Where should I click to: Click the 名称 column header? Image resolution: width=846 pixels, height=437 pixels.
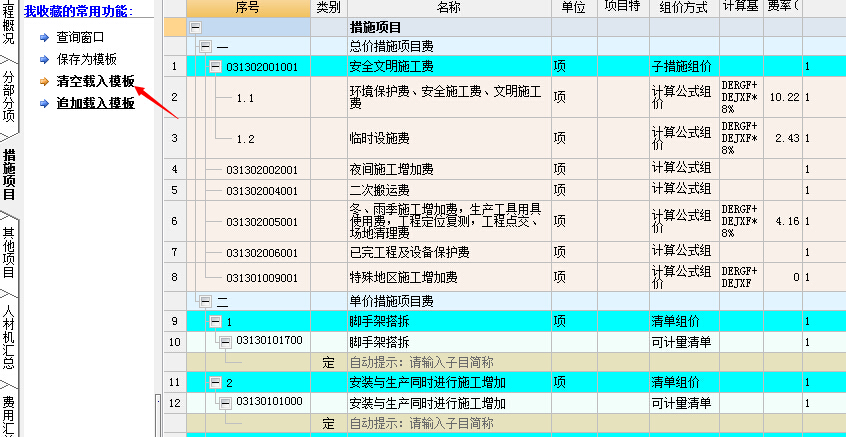(449, 8)
